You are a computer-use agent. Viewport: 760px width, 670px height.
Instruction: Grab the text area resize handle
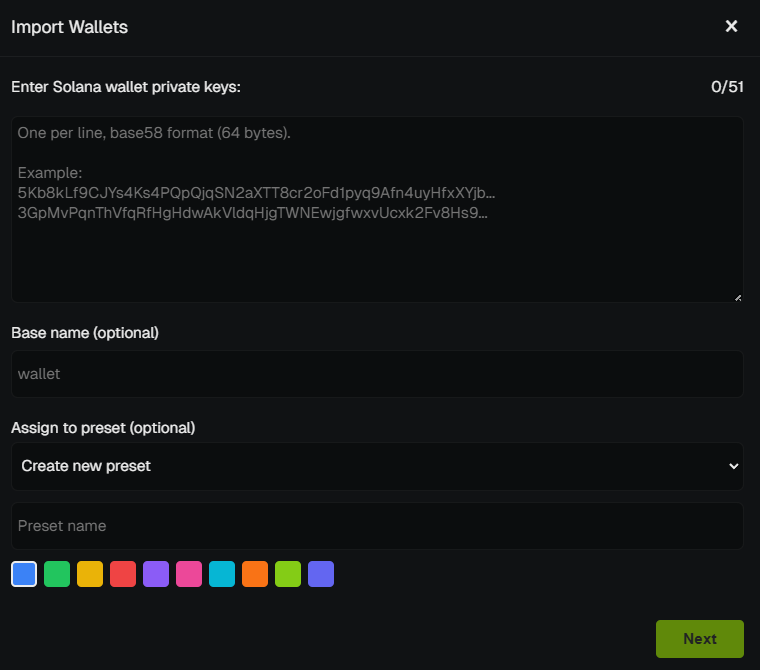coord(738,297)
